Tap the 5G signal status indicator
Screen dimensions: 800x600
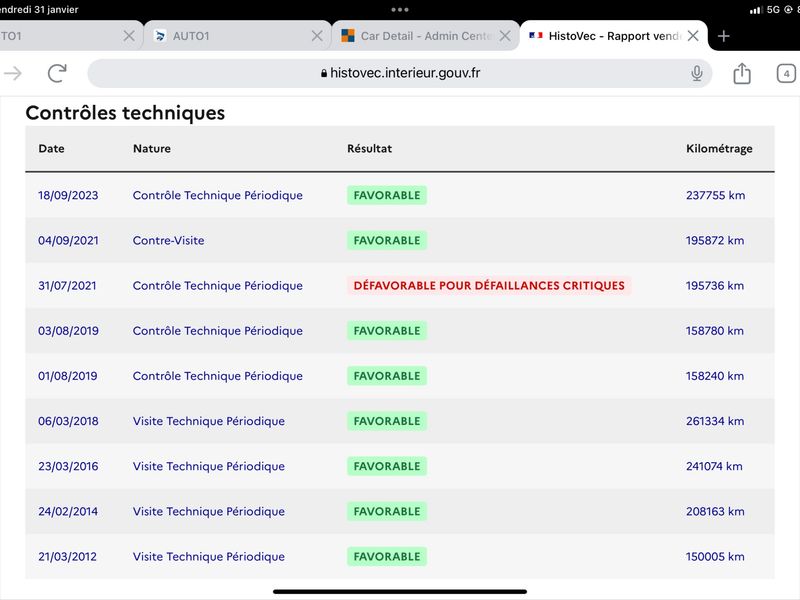point(773,9)
